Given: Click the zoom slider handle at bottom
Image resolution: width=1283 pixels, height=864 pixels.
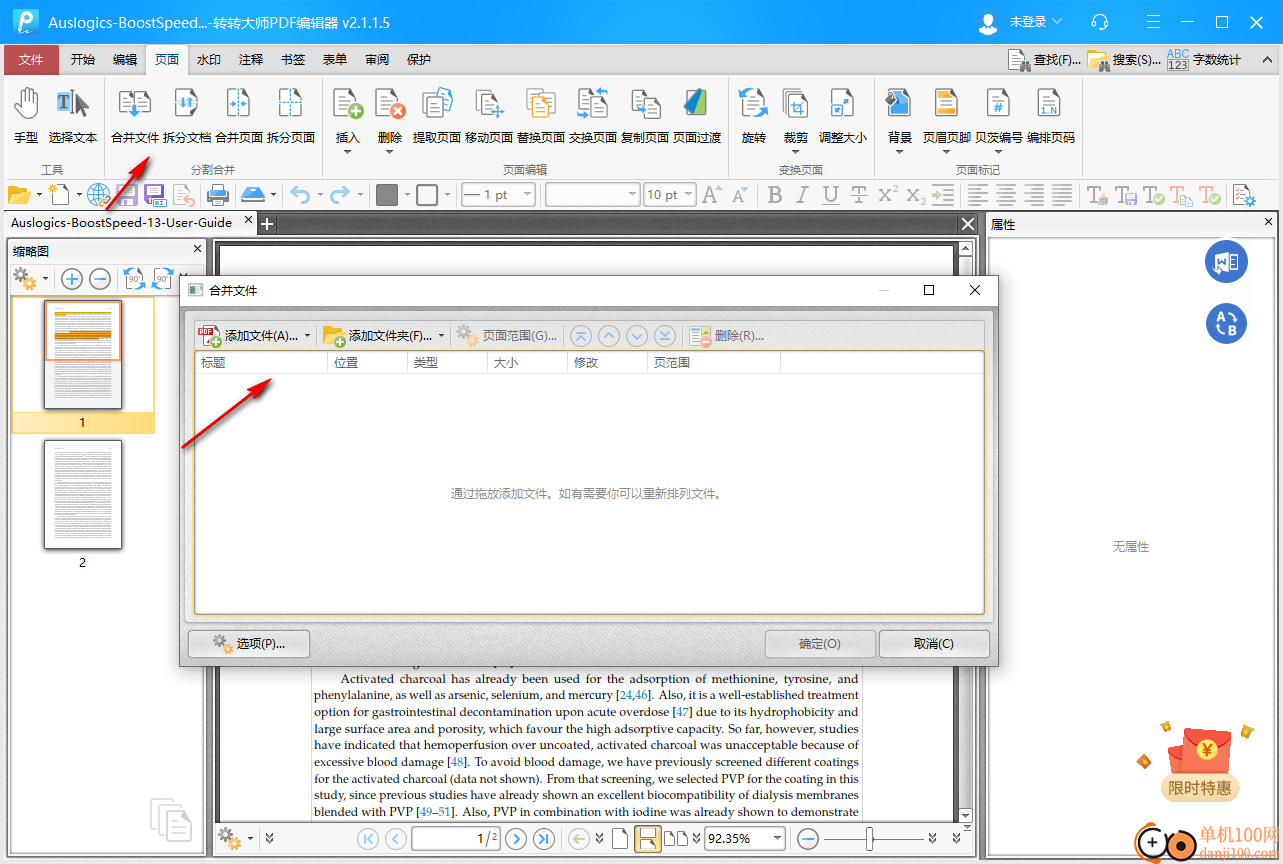Looking at the screenshot, I should tap(871, 839).
